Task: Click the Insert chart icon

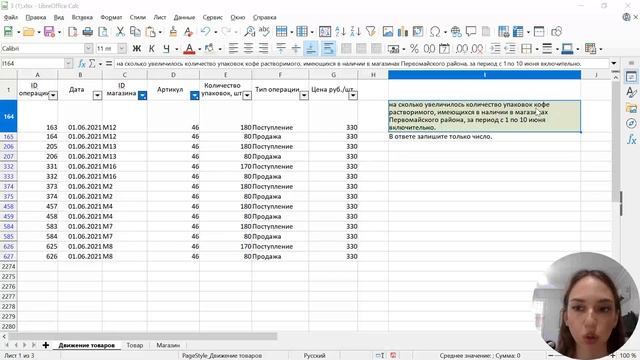Action: 403,31
